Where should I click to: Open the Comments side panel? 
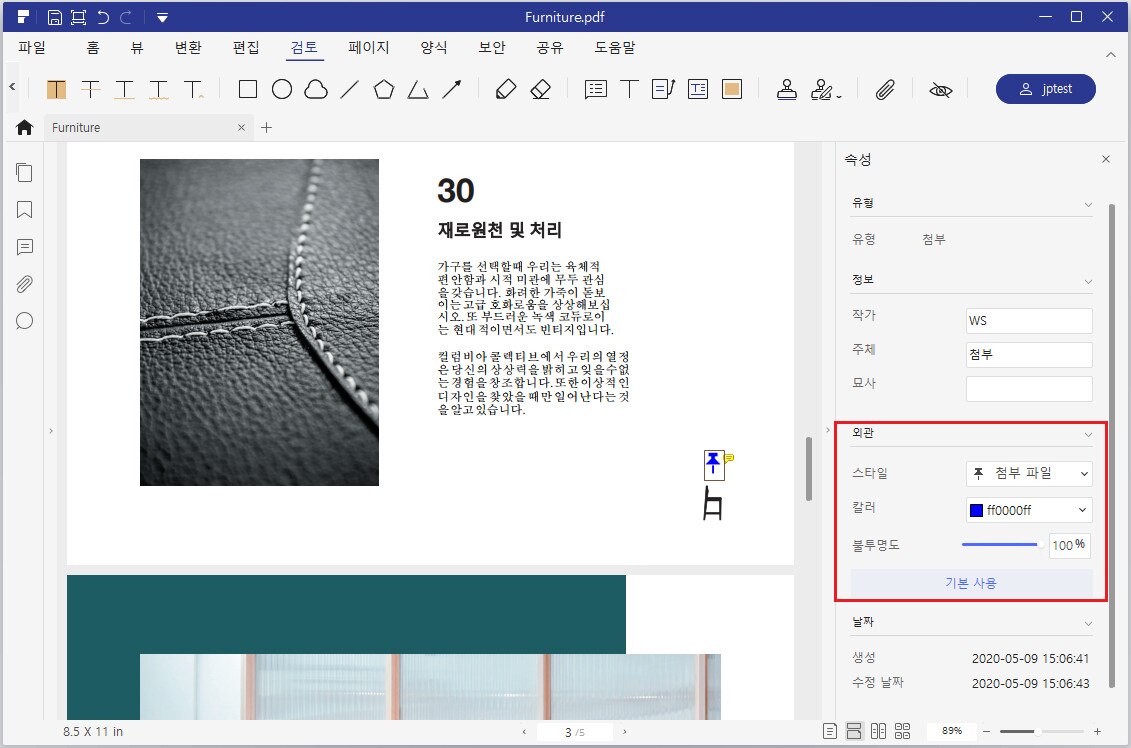coord(25,247)
